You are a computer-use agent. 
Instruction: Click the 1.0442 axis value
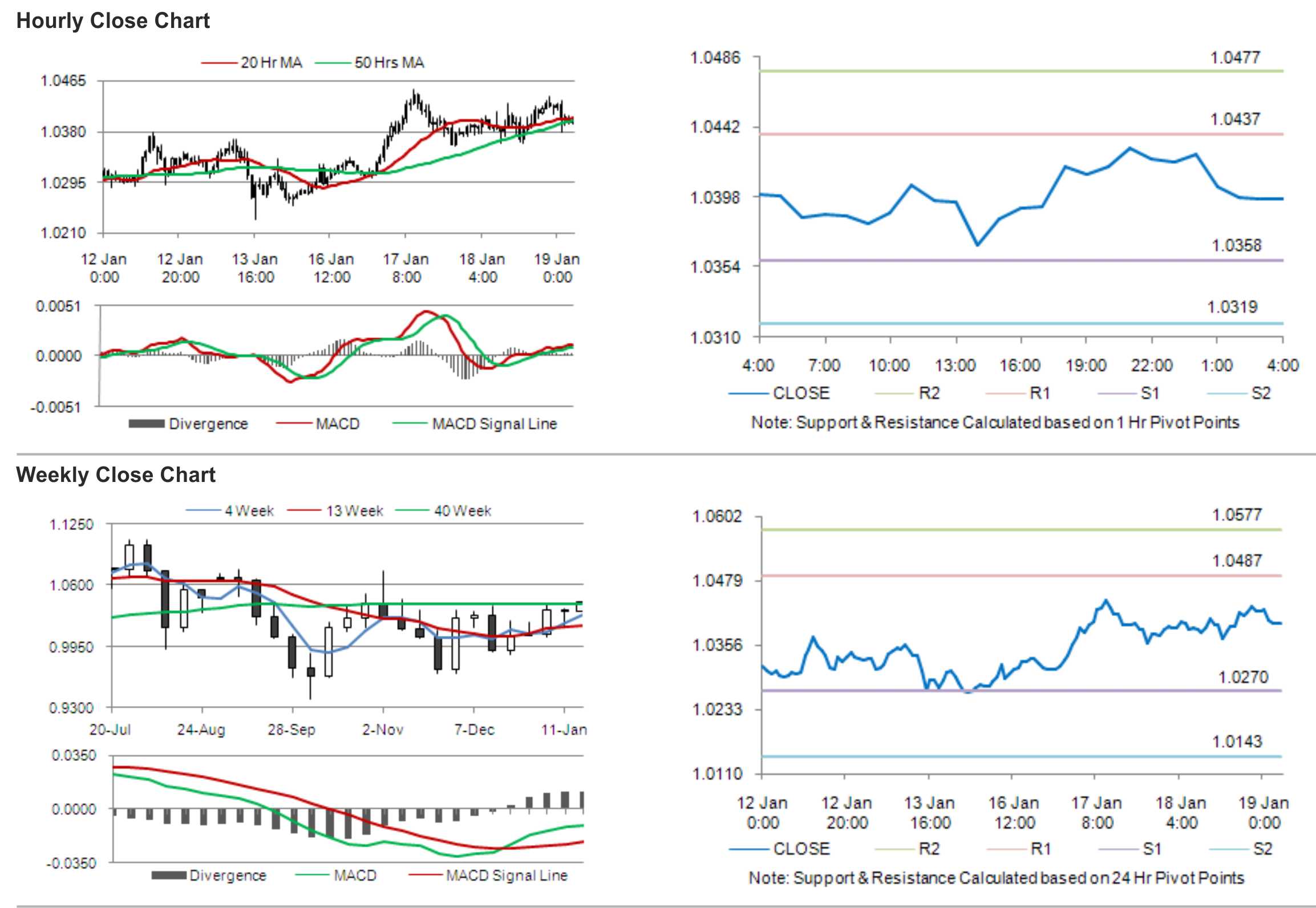pyautogui.click(x=715, y=127)
